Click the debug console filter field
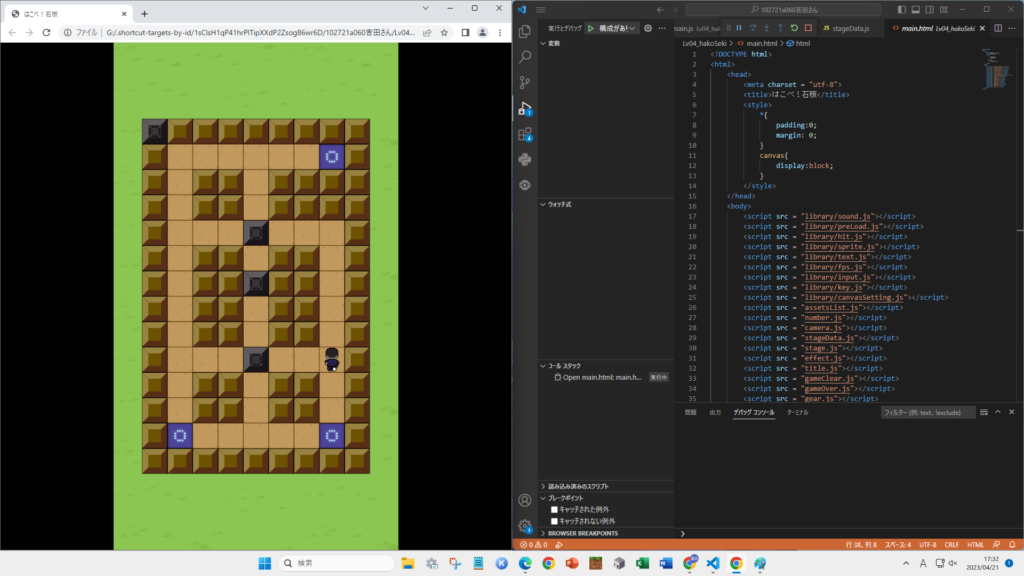Screen dimensions: 1024x576 coord(927,413)
